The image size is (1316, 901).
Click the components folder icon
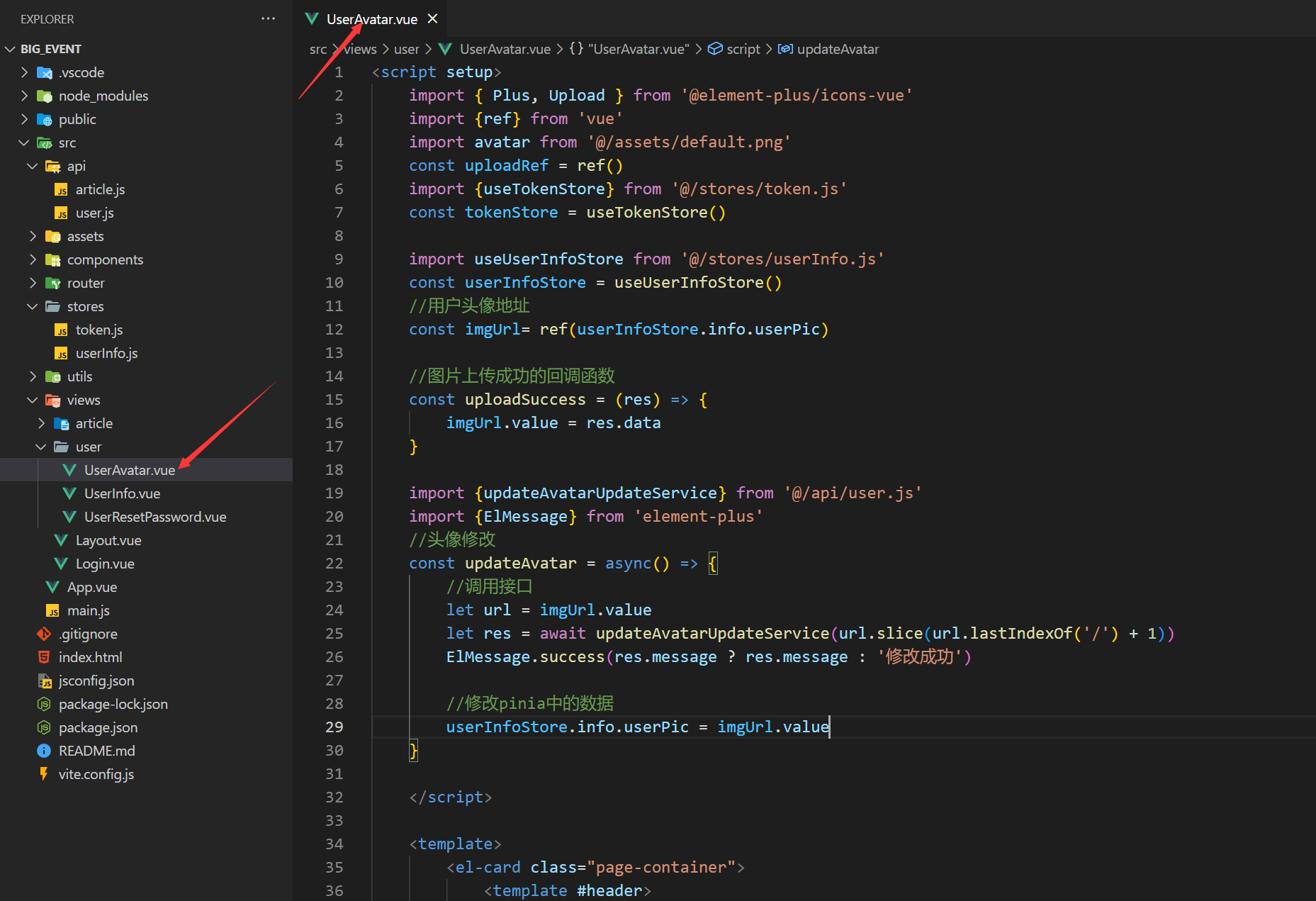coord(53,259)
